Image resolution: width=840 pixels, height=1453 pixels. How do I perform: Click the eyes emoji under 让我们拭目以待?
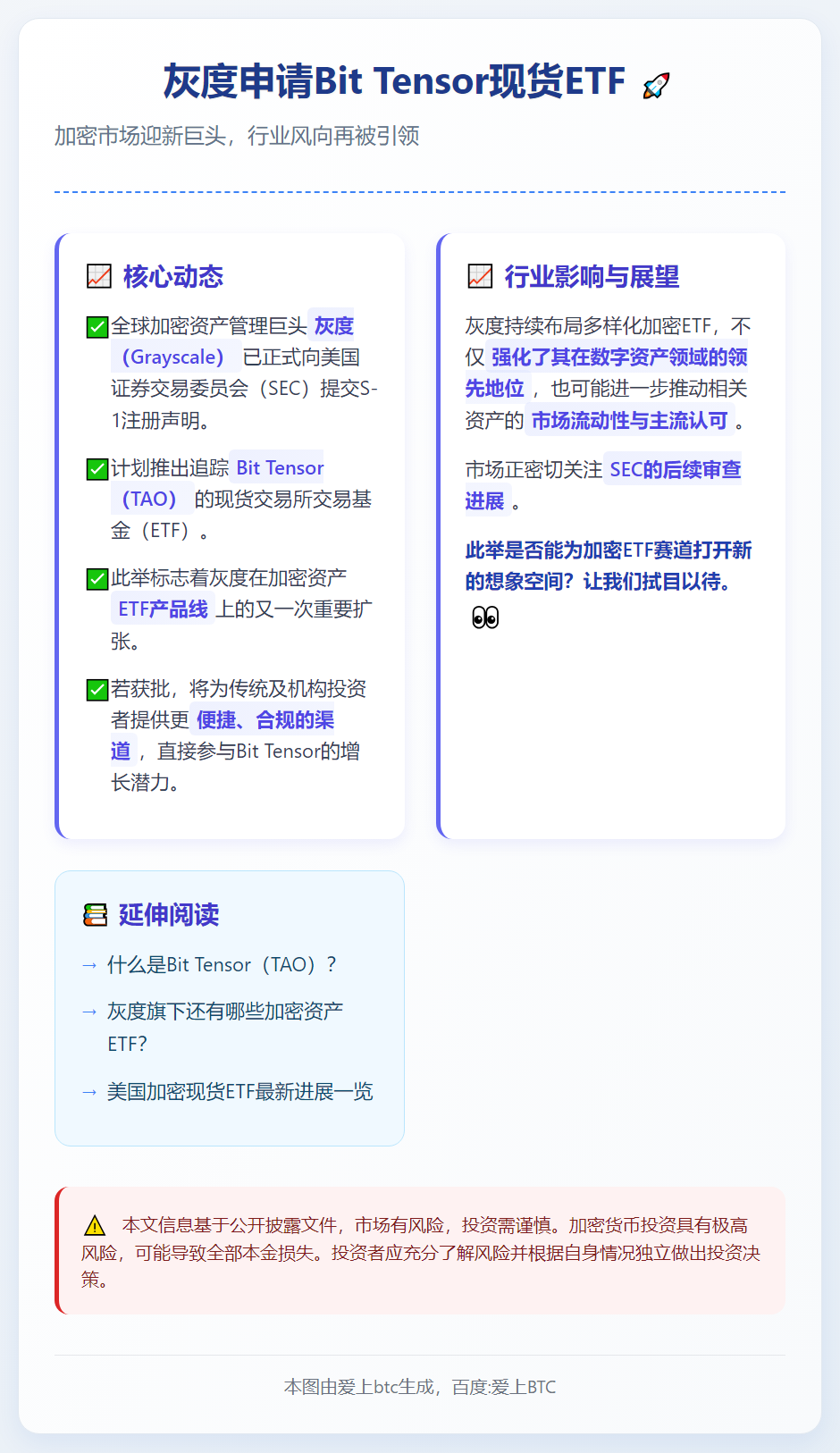485,617
